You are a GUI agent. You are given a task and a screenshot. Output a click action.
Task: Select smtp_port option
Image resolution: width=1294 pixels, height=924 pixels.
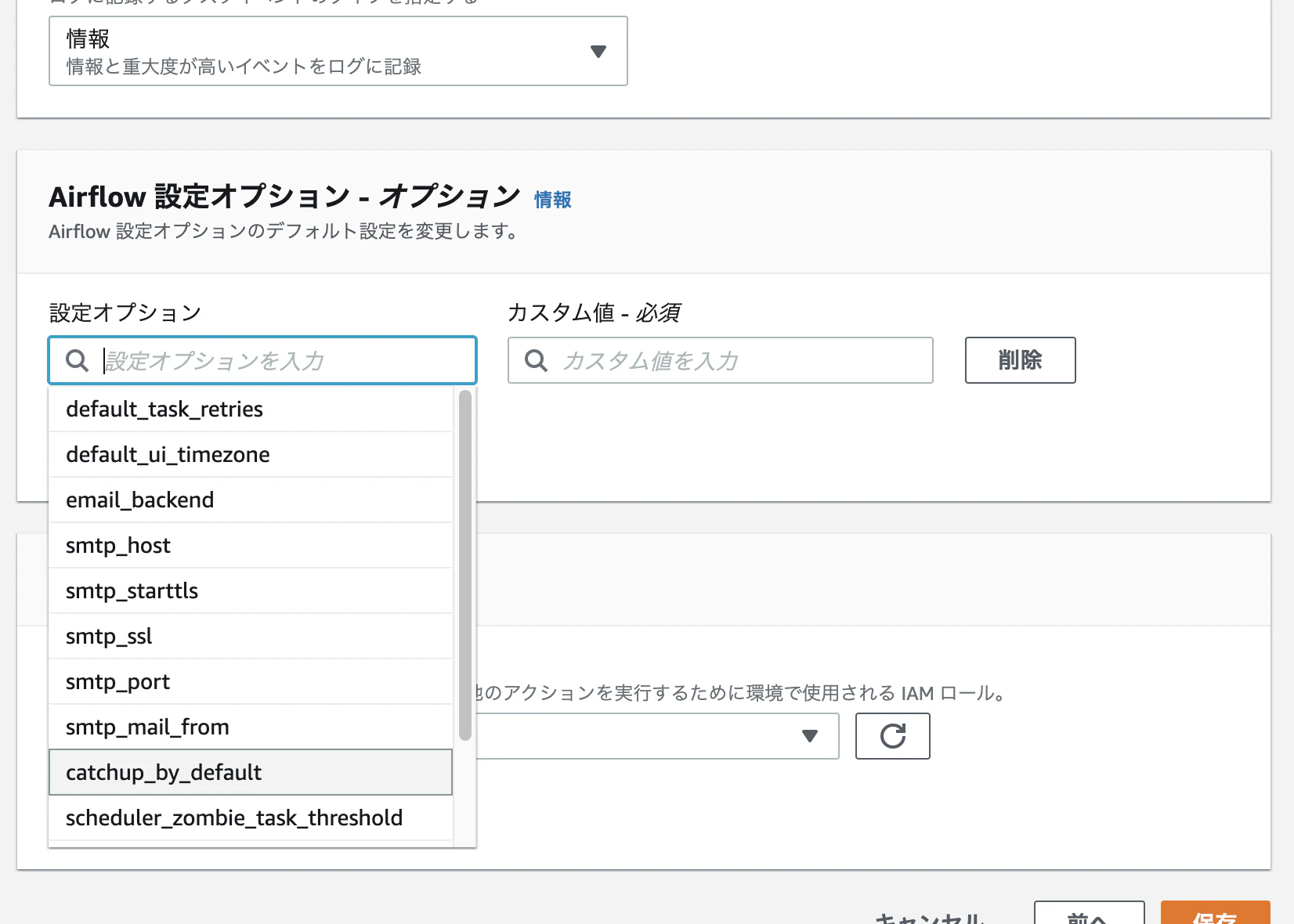[x=251, y=682]
